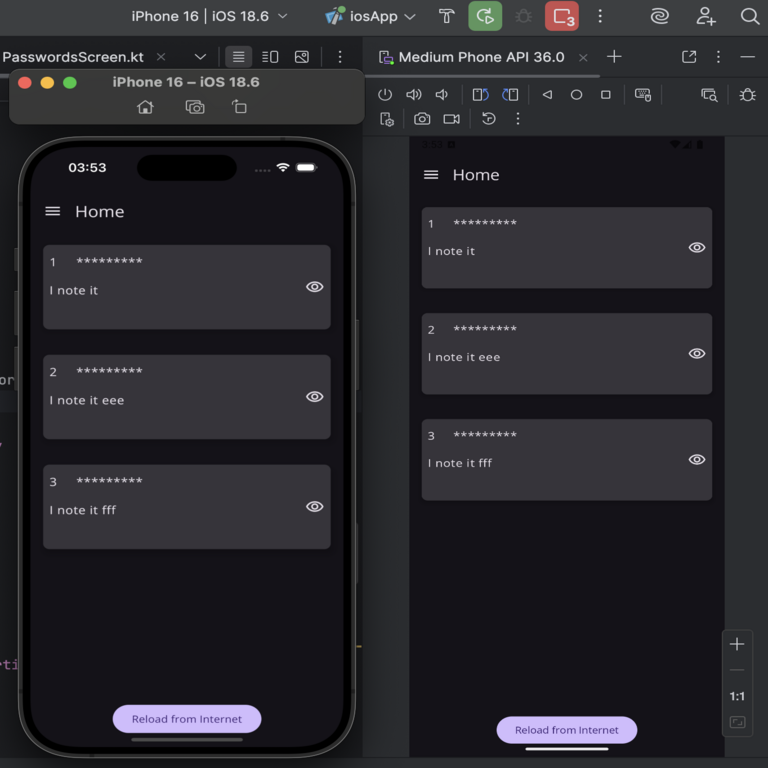Take an emulator screenshot with camera icon

coord(422,119)
